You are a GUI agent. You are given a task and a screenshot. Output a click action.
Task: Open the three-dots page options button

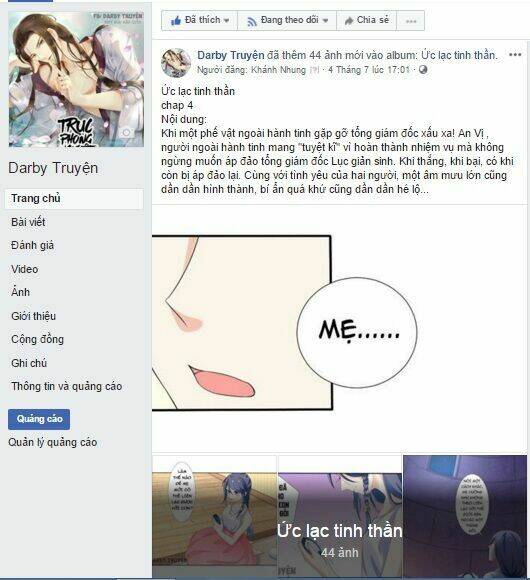click(411, 21)
